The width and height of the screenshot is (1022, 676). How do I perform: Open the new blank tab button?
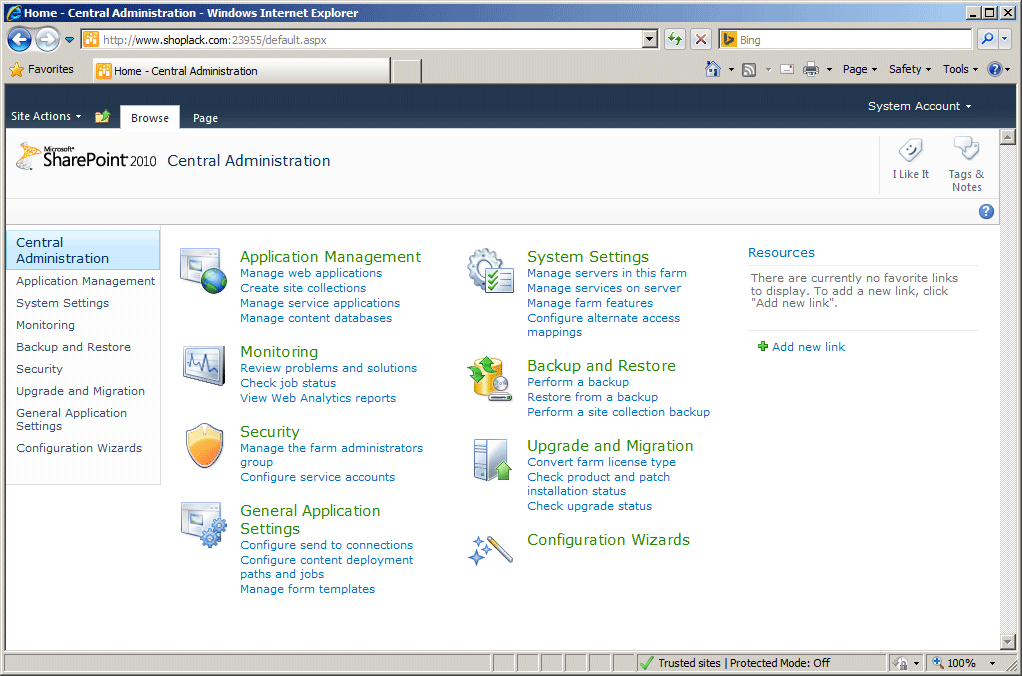pyautogui.click(x=407, y=70)
